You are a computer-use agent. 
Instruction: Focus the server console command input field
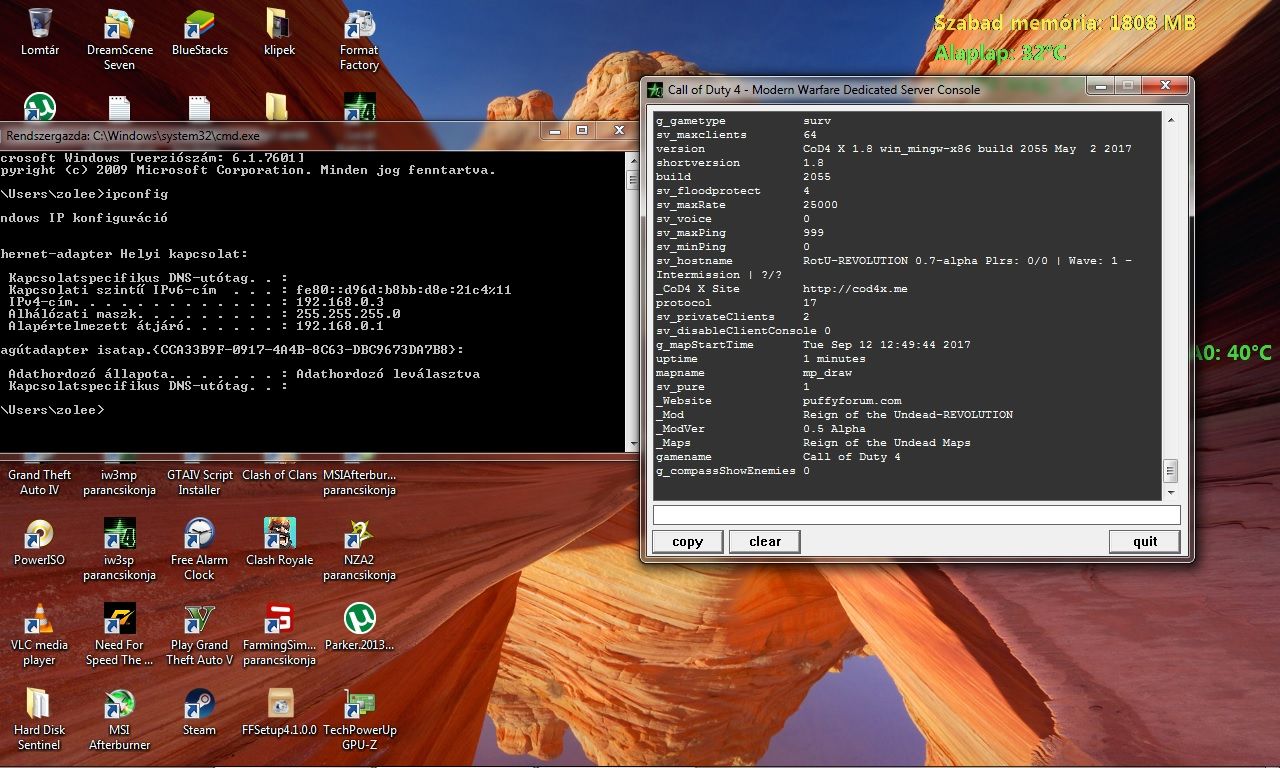[x=916, y=515]
